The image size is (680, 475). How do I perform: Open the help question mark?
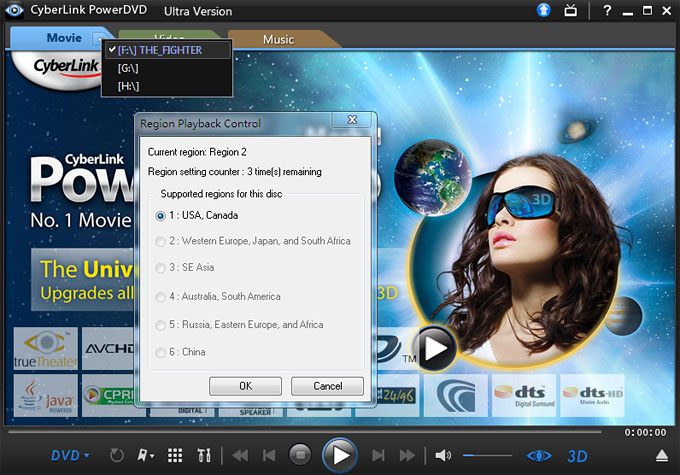(607, 10)
